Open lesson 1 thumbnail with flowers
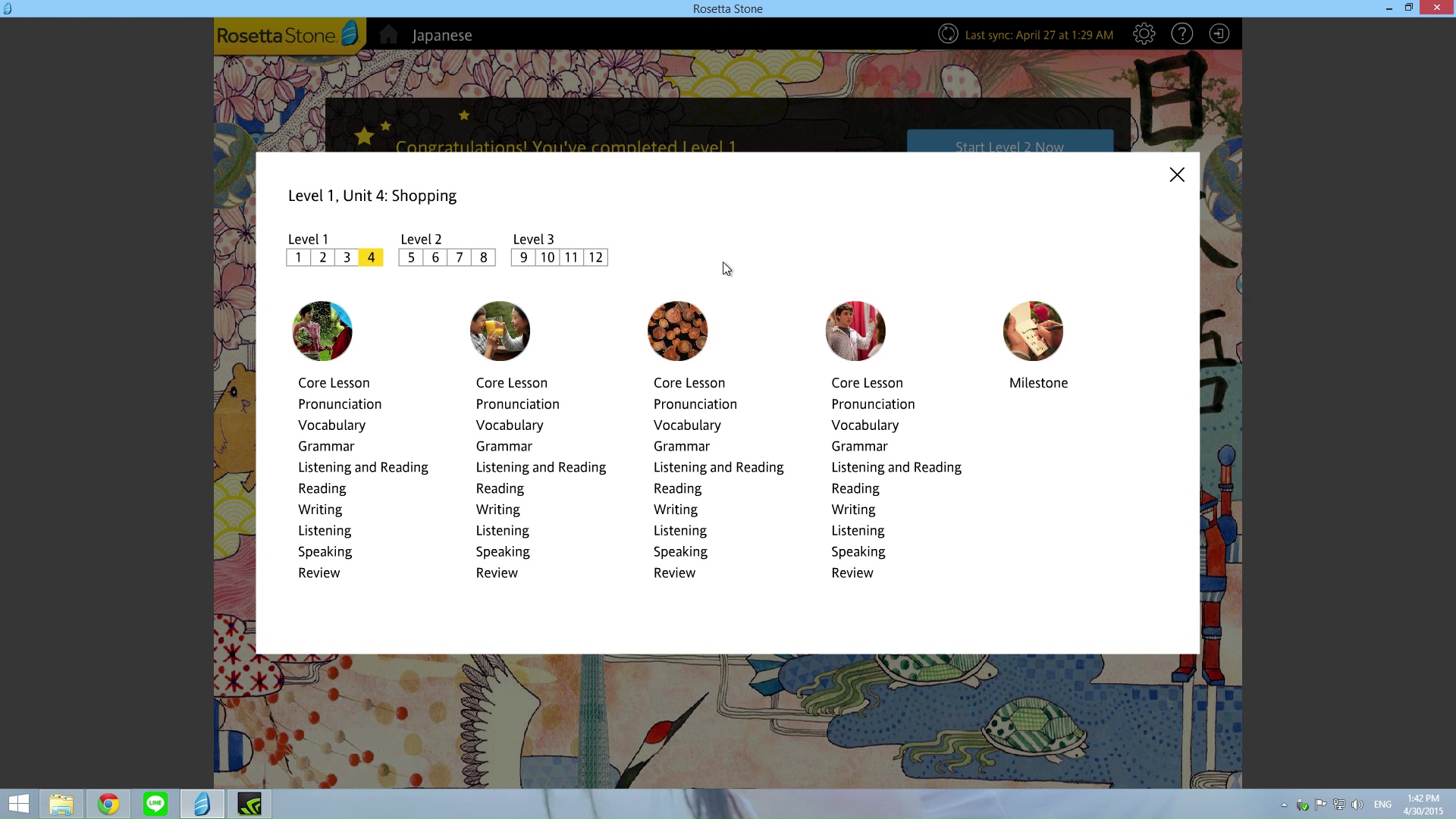 [x=322, y=331]
